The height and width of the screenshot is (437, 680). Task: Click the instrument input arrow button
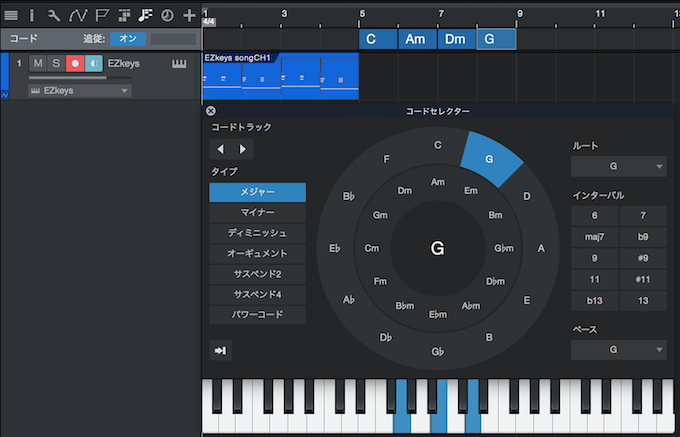point(220,350)
